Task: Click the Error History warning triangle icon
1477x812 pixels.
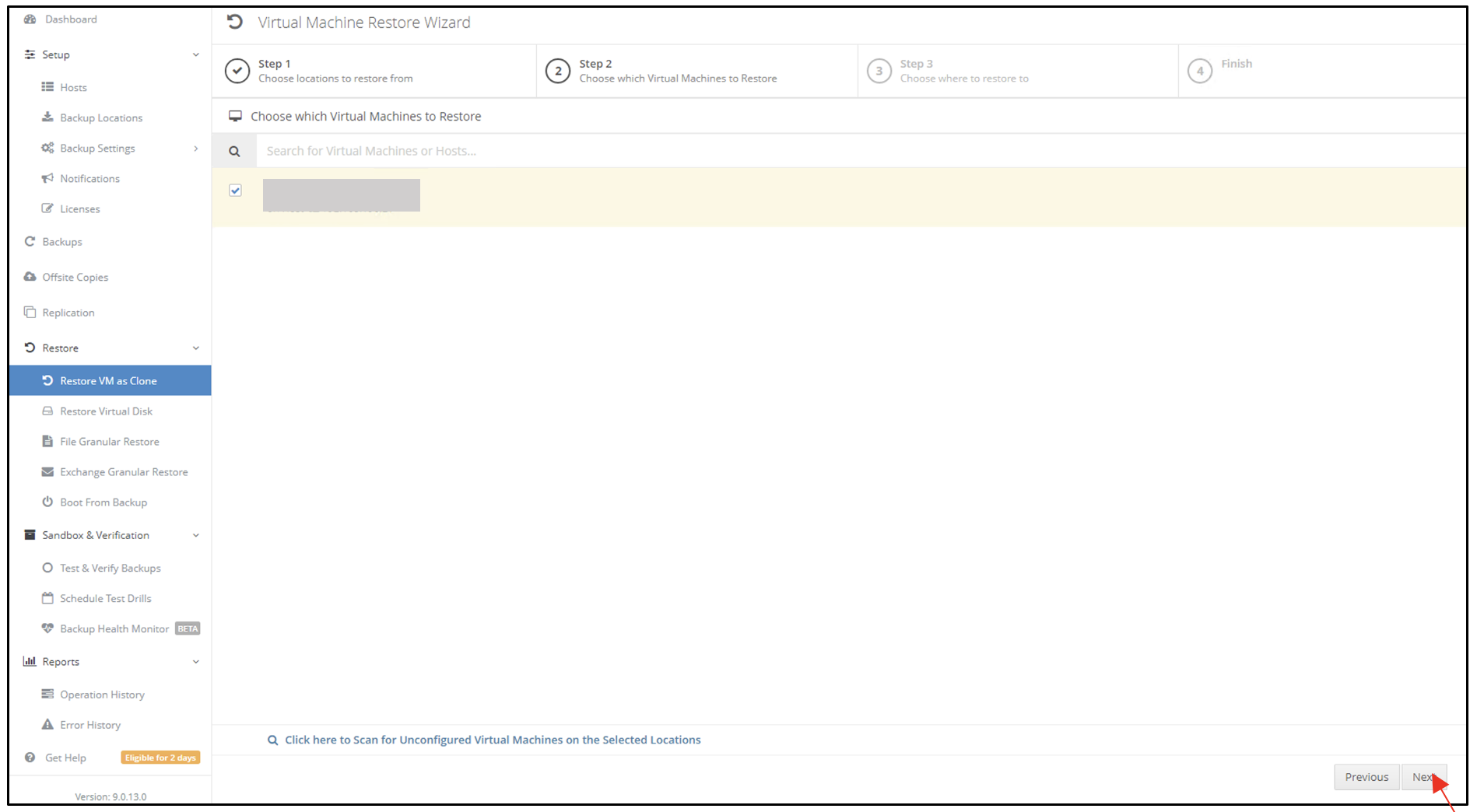Action: (47, 724)
